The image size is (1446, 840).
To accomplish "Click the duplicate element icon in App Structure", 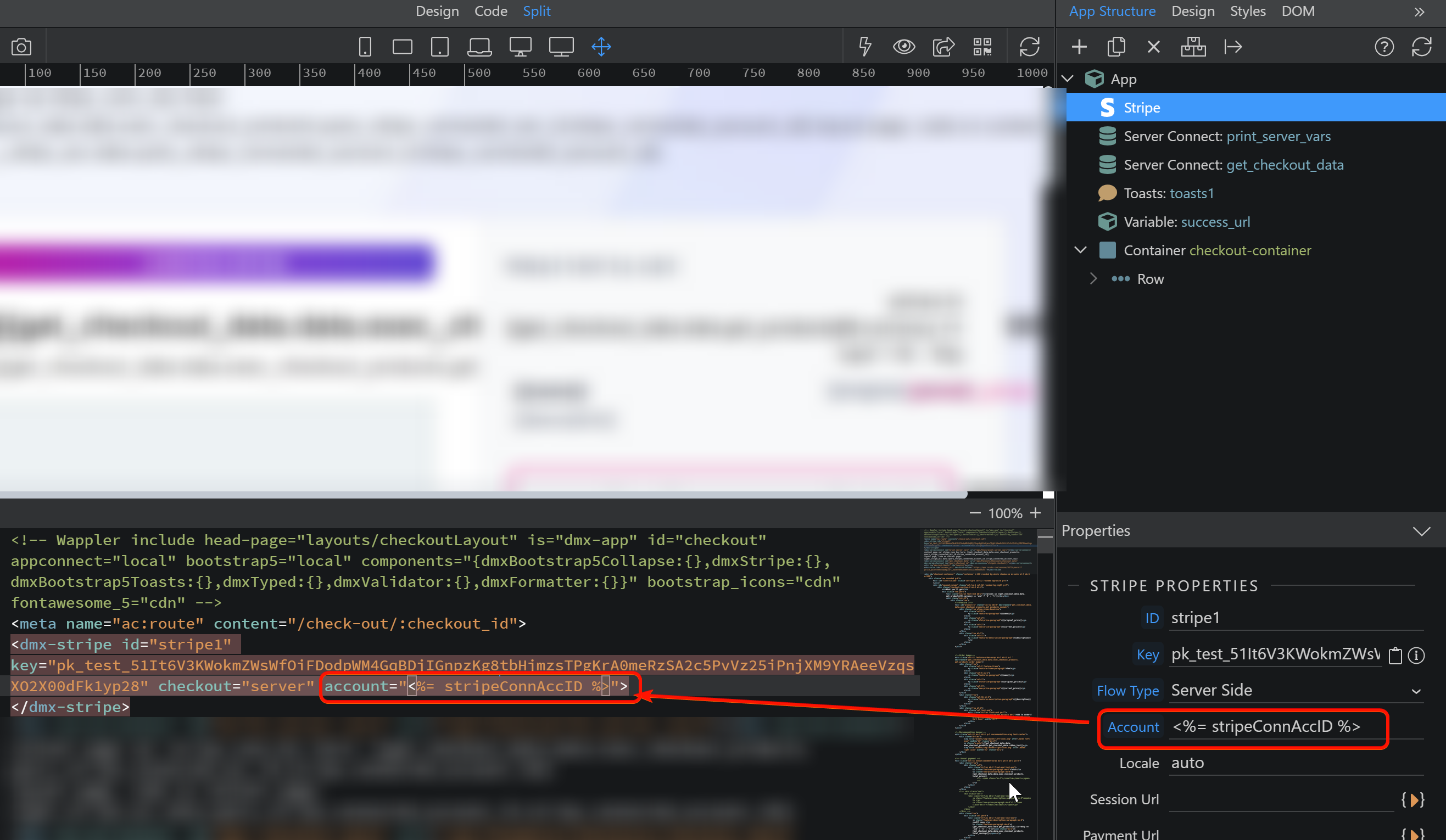I will point(1116,47).
